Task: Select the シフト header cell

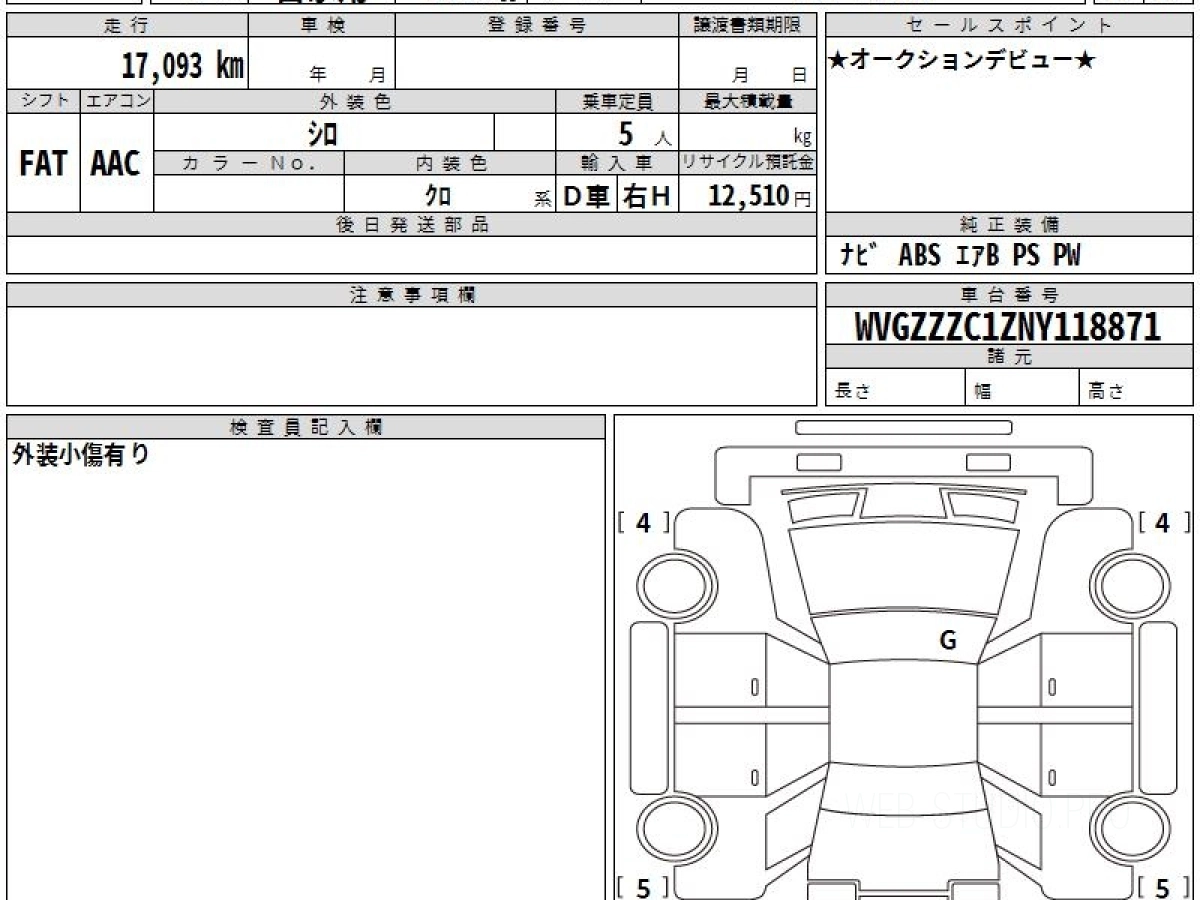Action: pos(43,101)
